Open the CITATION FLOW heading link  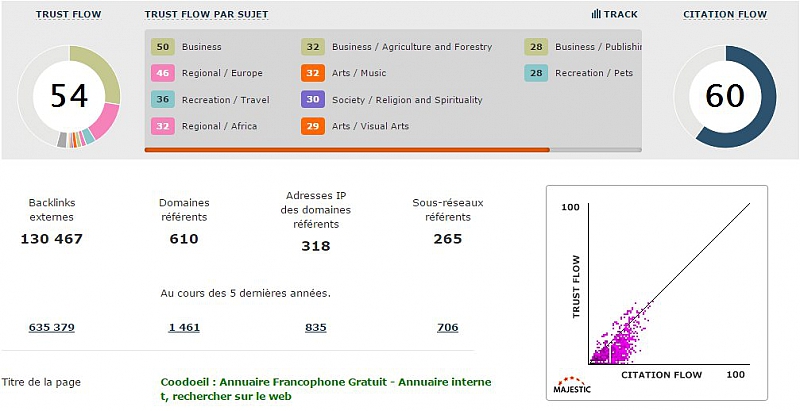pos(725,15)
